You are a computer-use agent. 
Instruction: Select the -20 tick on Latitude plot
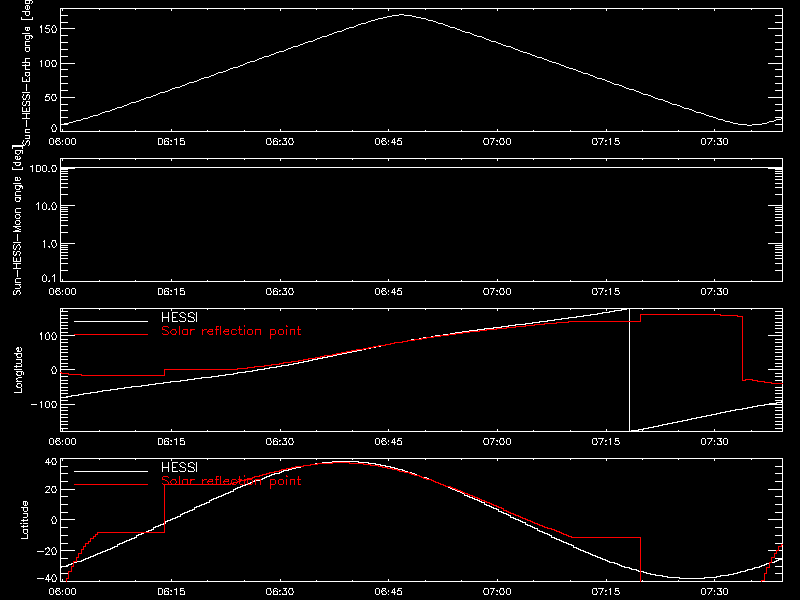pos(47,551)
